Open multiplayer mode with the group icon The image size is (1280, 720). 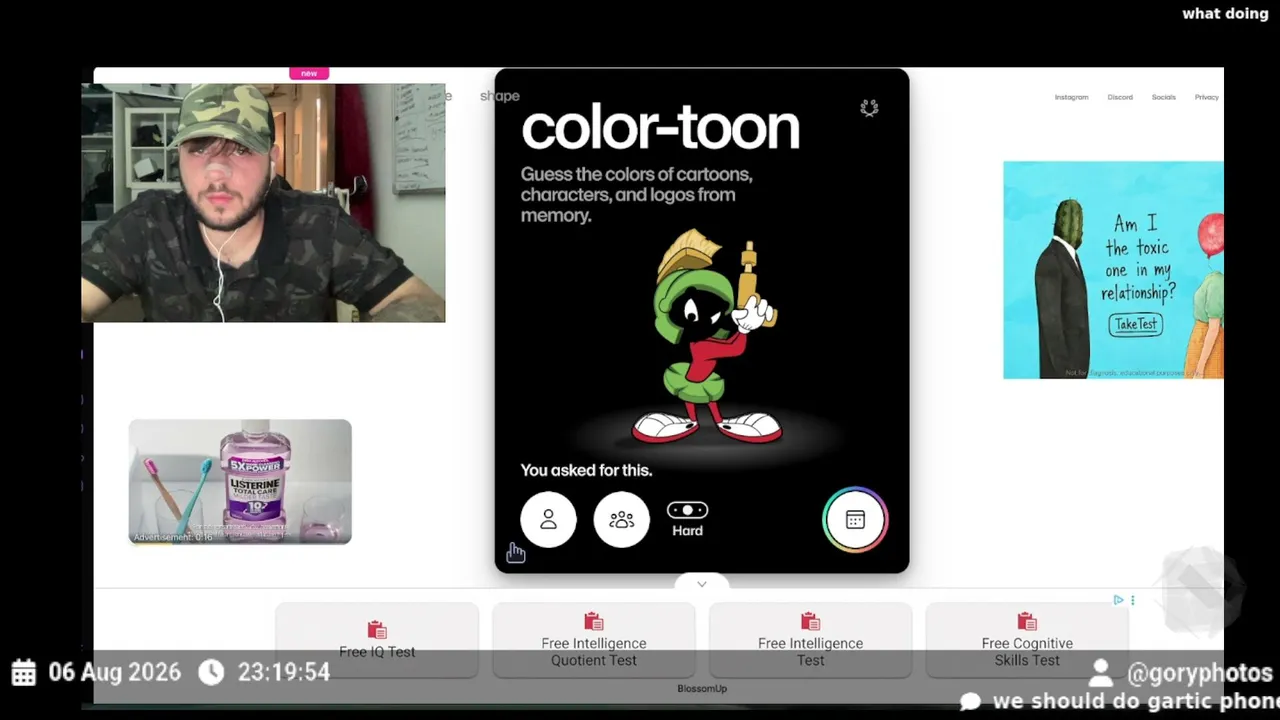[x=622, y=520]
